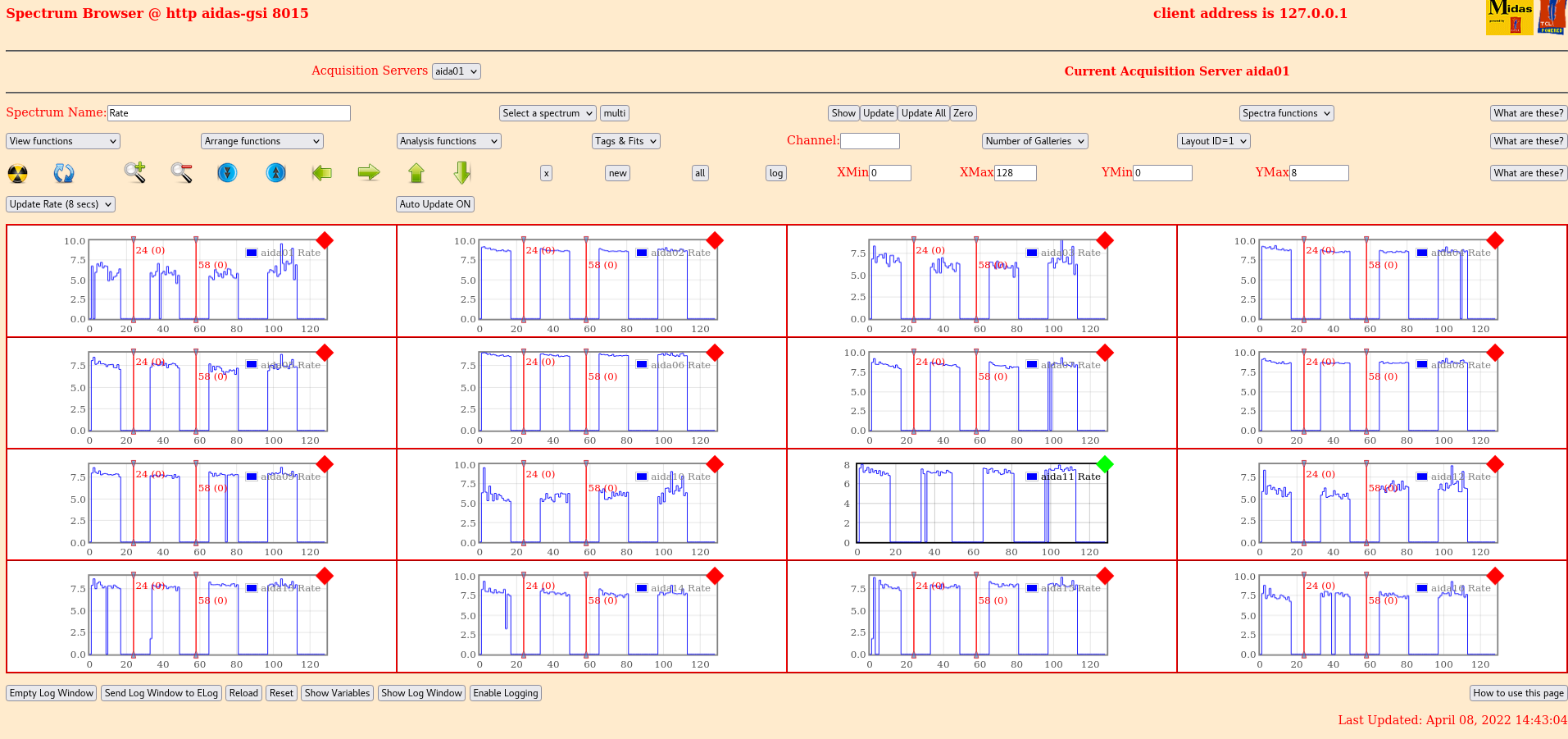Image resolution: width=1568 pixels, height=739 pixels.
Task: Click the green up arrow icon
Action: pyautogui.click(x=416, y=172)
